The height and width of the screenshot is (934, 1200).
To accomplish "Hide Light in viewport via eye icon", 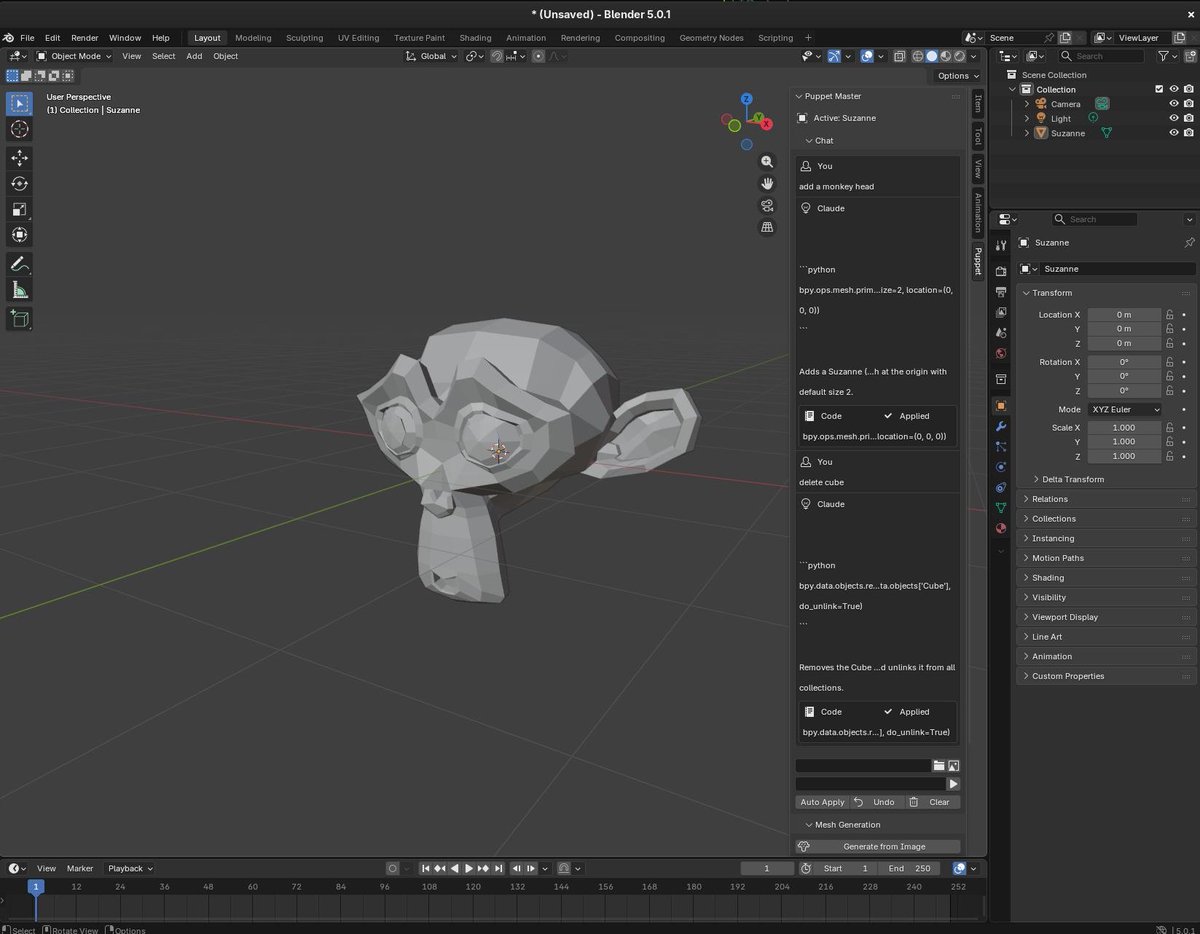I will (x=1174, y=118).
